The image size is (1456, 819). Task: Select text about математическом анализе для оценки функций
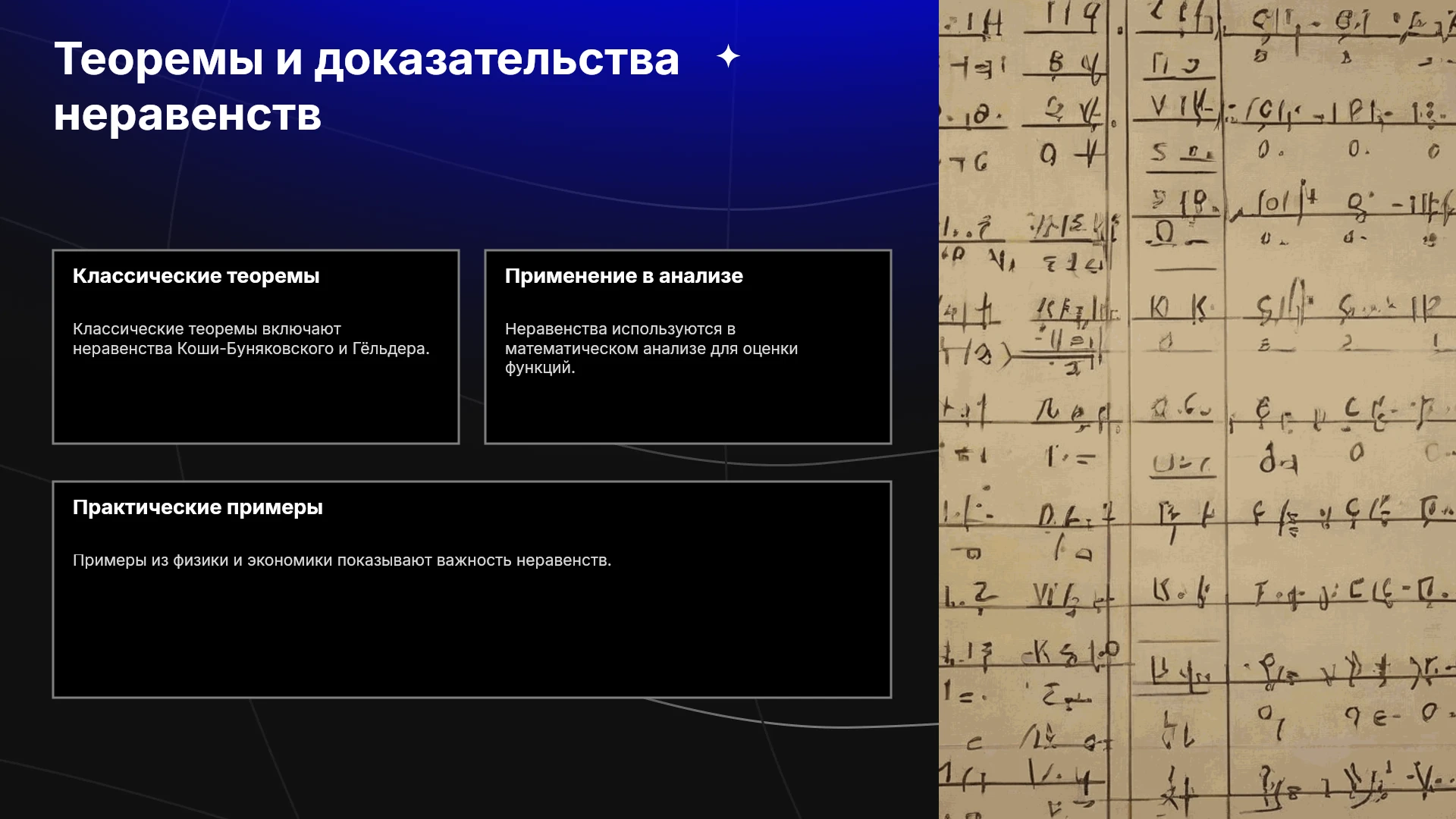coord(651,349)
